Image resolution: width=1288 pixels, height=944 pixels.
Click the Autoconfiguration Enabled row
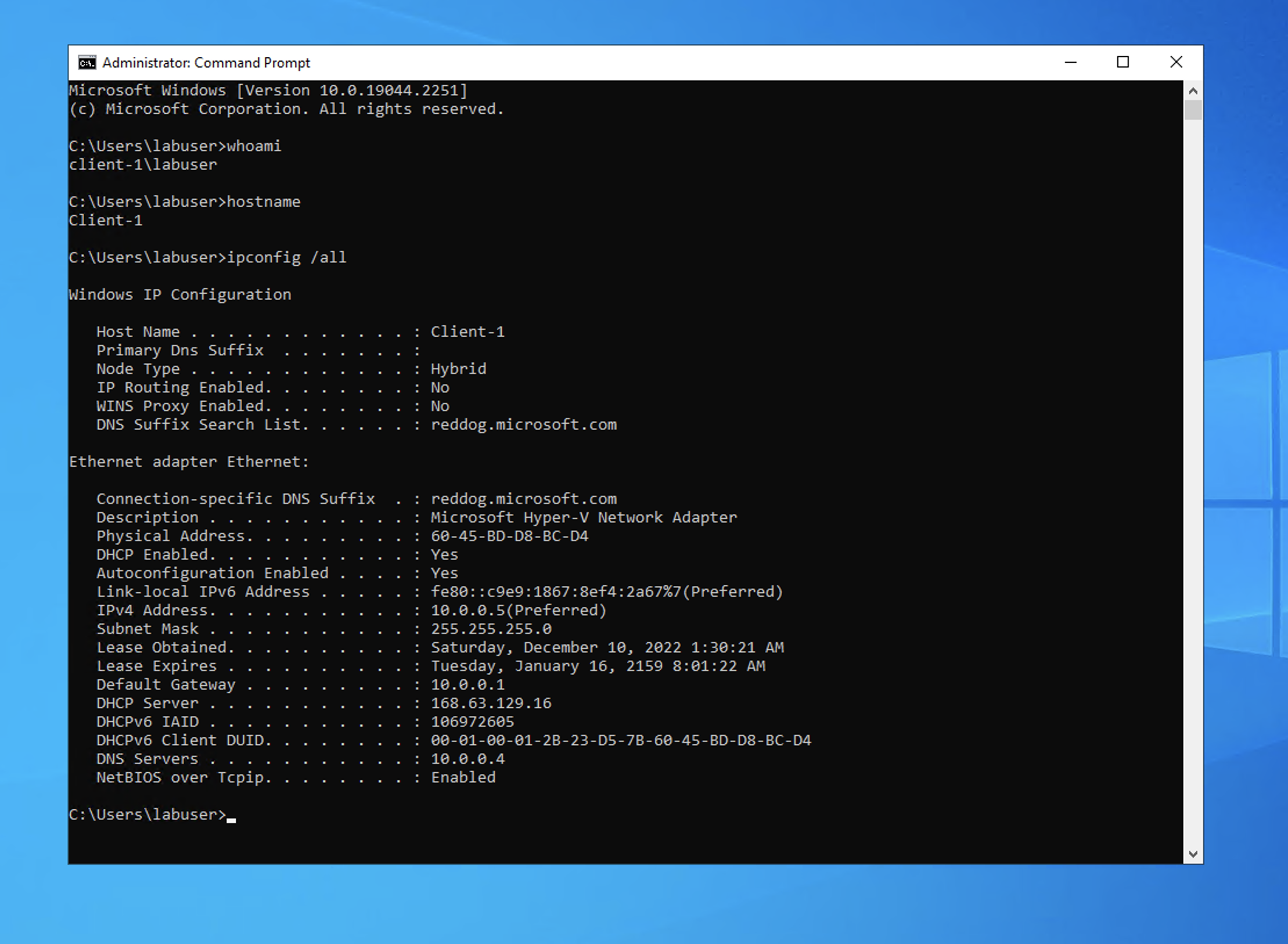tap(277, 574)
